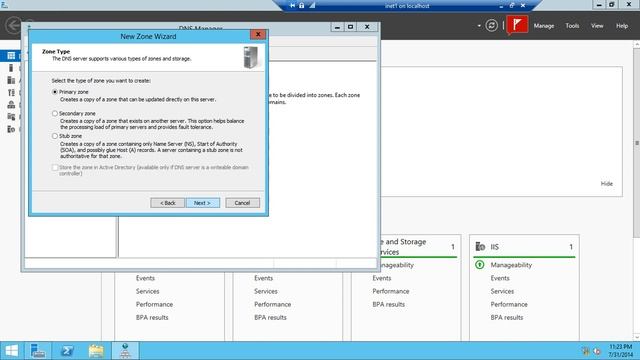The width and height of the screenshot is (640, 360).
Task: Restore down the inet1 on localhost session
Action: (x=512, y=6)
